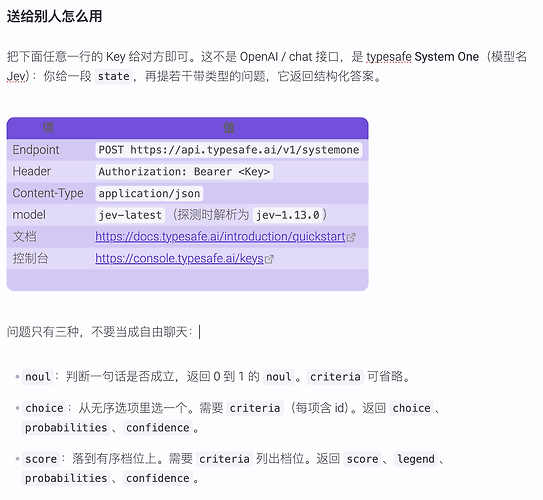Click the underlined word 'Jev' in paragraph

16,77
